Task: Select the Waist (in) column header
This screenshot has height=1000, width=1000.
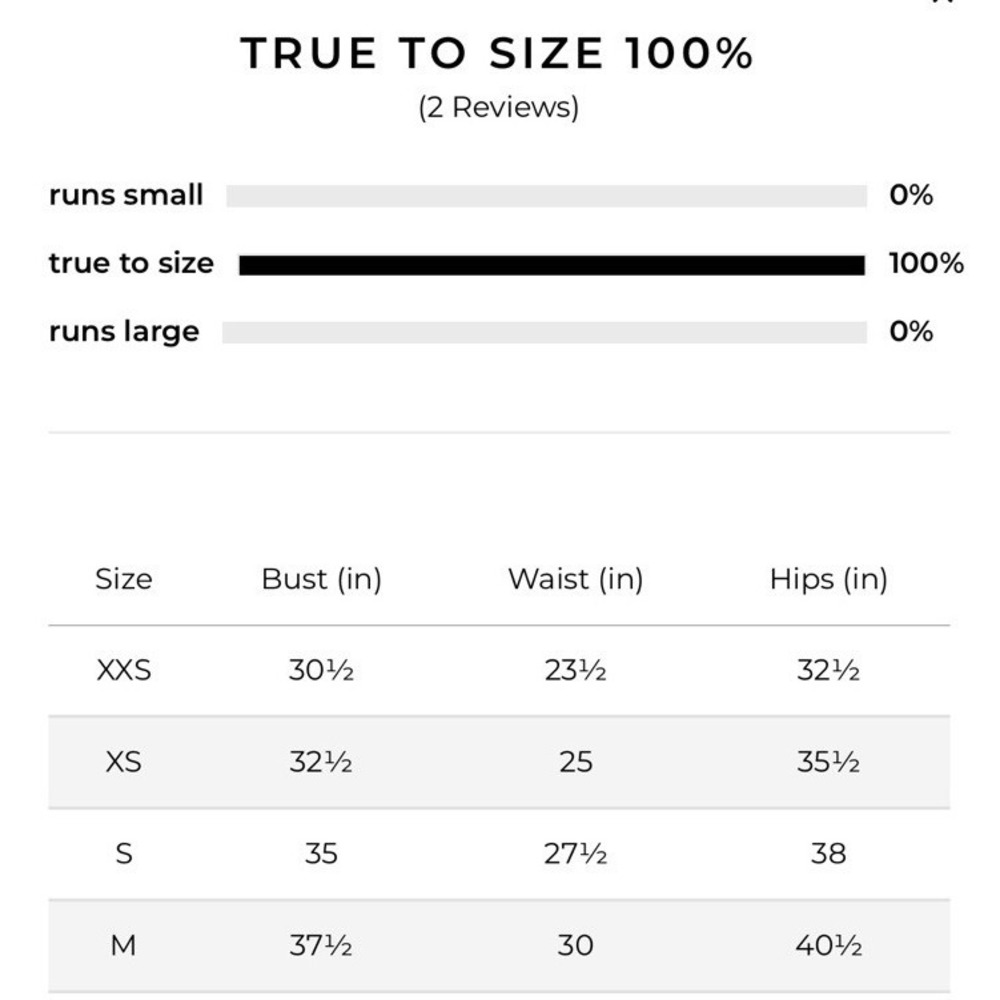Action: [x=575, y=579]
